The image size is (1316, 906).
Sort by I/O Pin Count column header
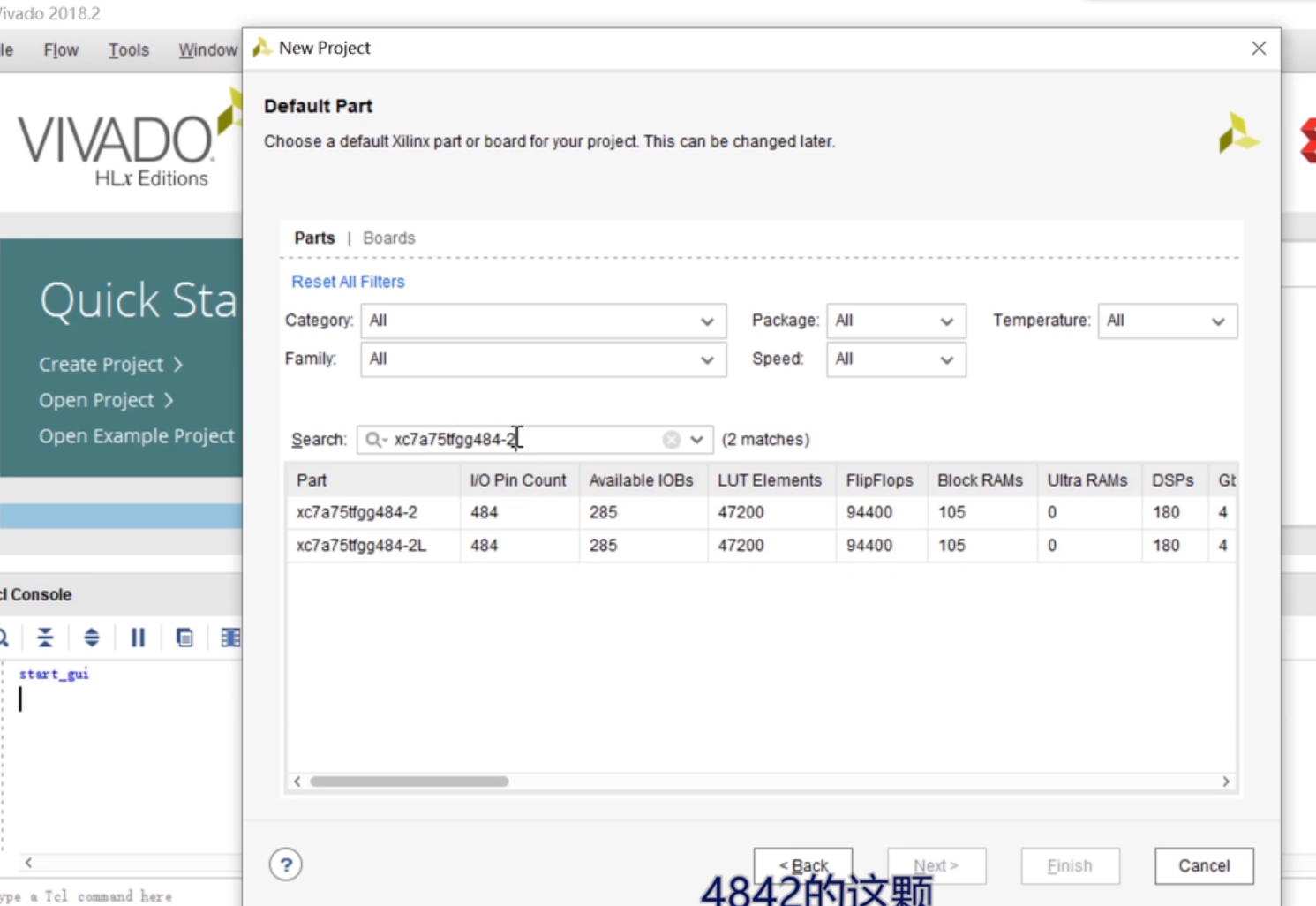pos(519,480)
